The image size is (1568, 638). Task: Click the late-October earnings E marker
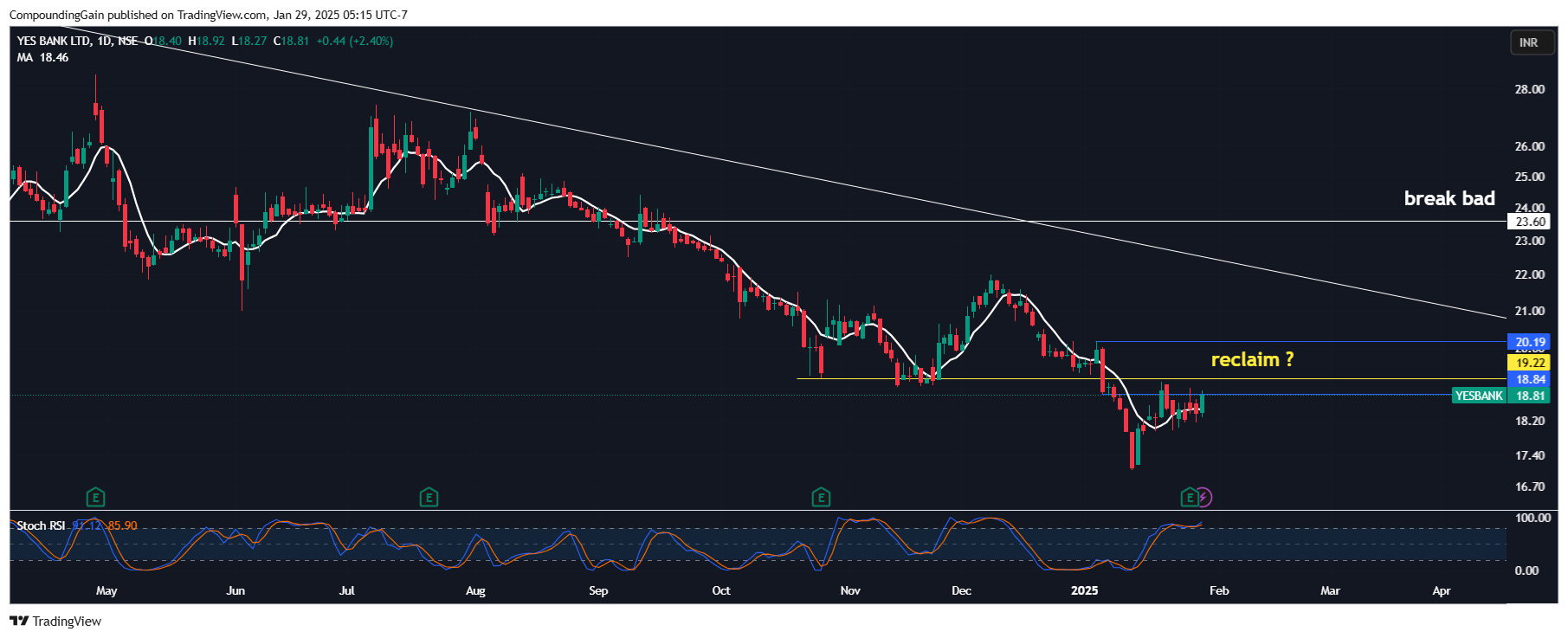click(821, 498)
